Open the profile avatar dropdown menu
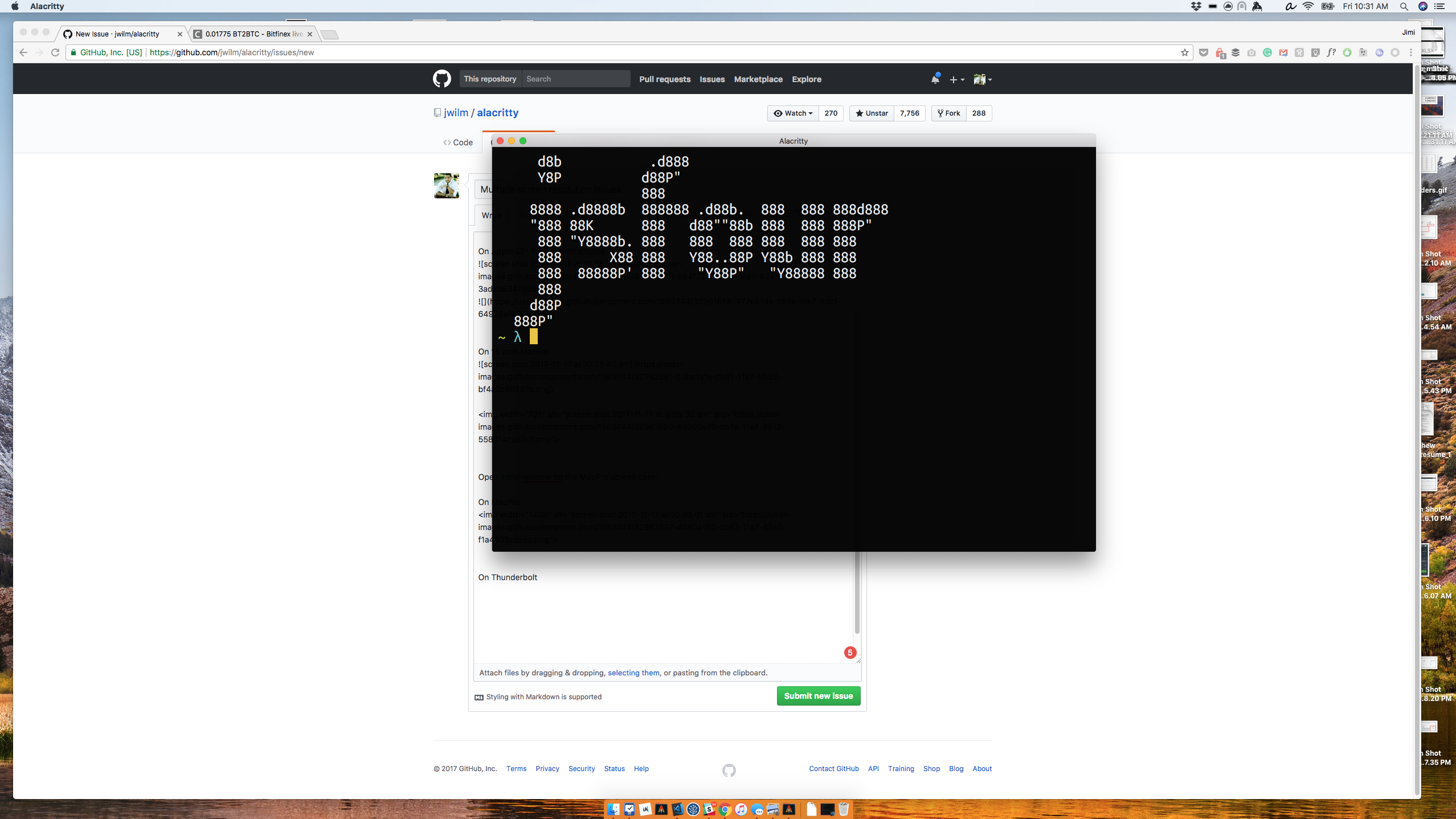 coord(982,79)
